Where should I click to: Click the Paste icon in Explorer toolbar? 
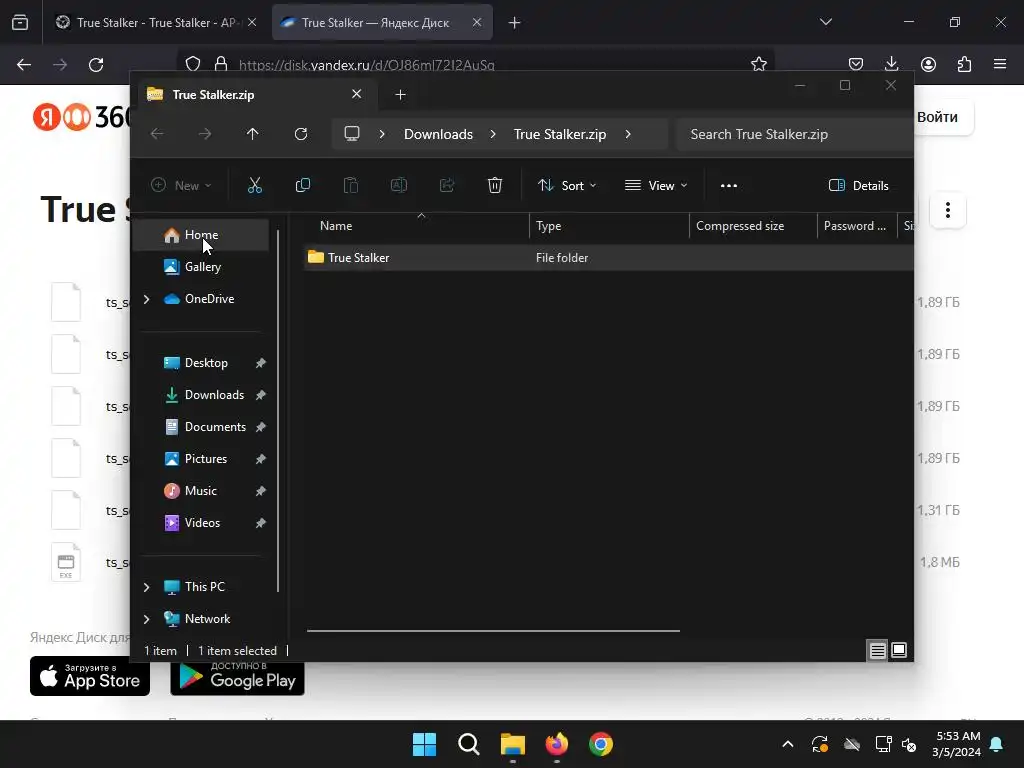point(351,185)
